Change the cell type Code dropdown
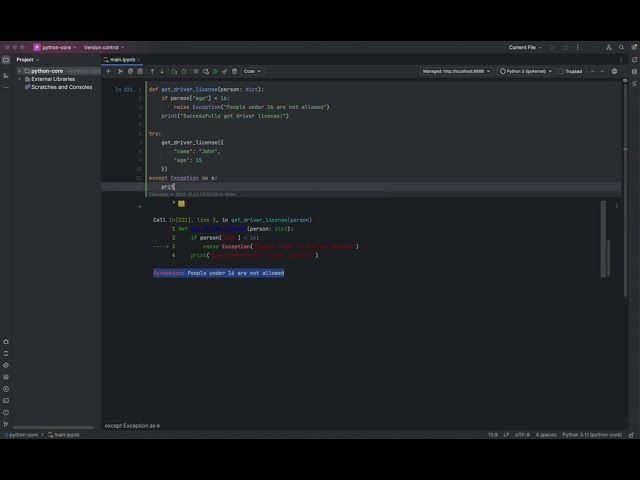This screenshot has width=640, height=480. pyautogui.click(x=252, y=71)
